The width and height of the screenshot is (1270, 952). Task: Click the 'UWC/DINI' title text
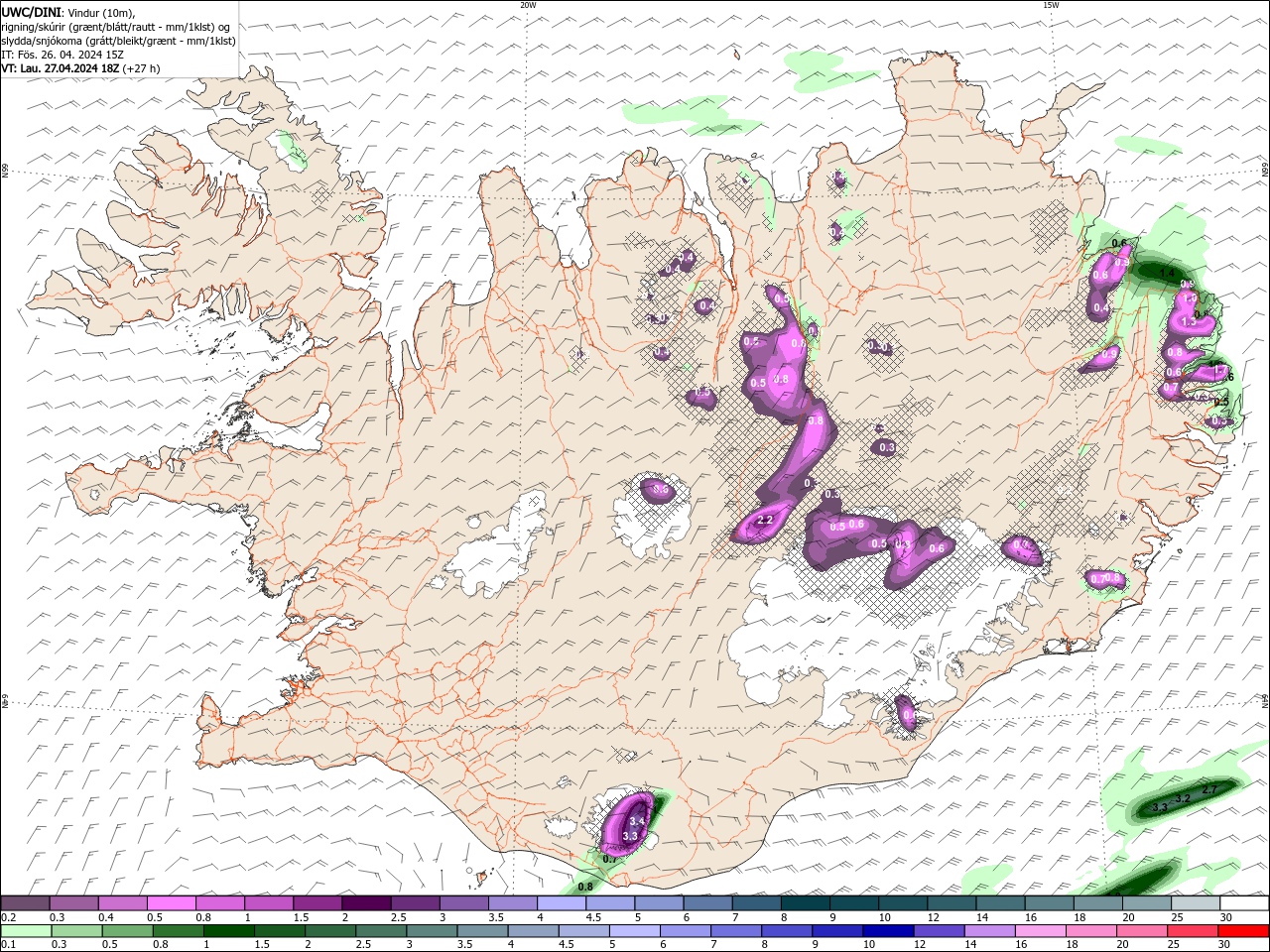tap(31, 11)
